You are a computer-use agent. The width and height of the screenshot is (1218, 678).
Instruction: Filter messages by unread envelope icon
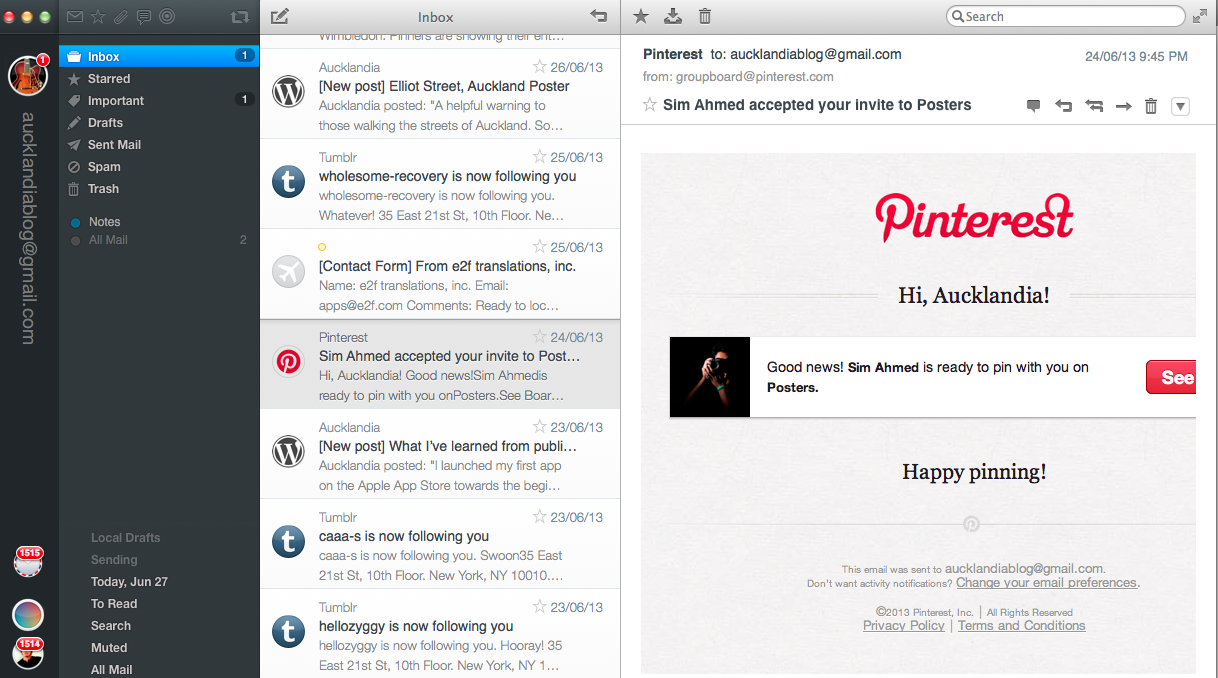tap(75, 17)
